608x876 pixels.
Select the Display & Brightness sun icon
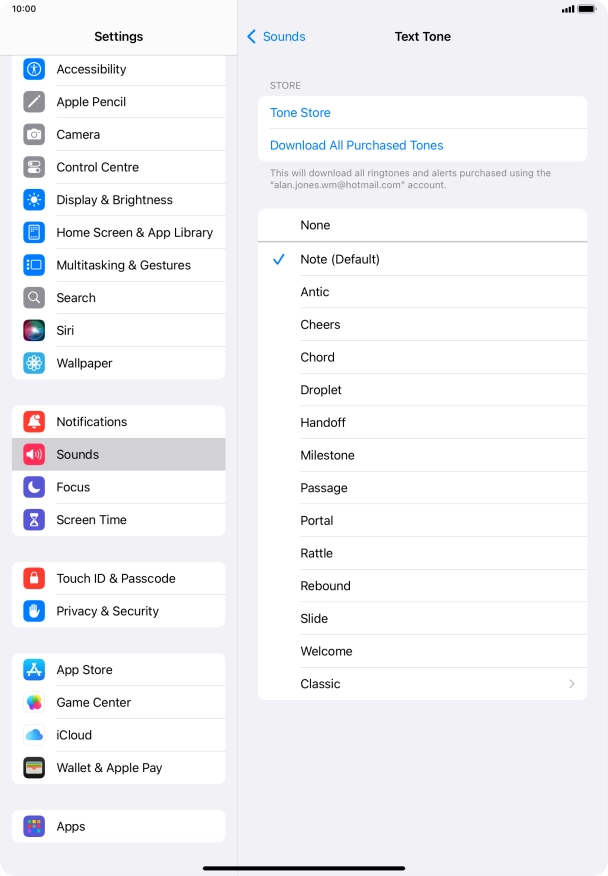pos(34,200)
